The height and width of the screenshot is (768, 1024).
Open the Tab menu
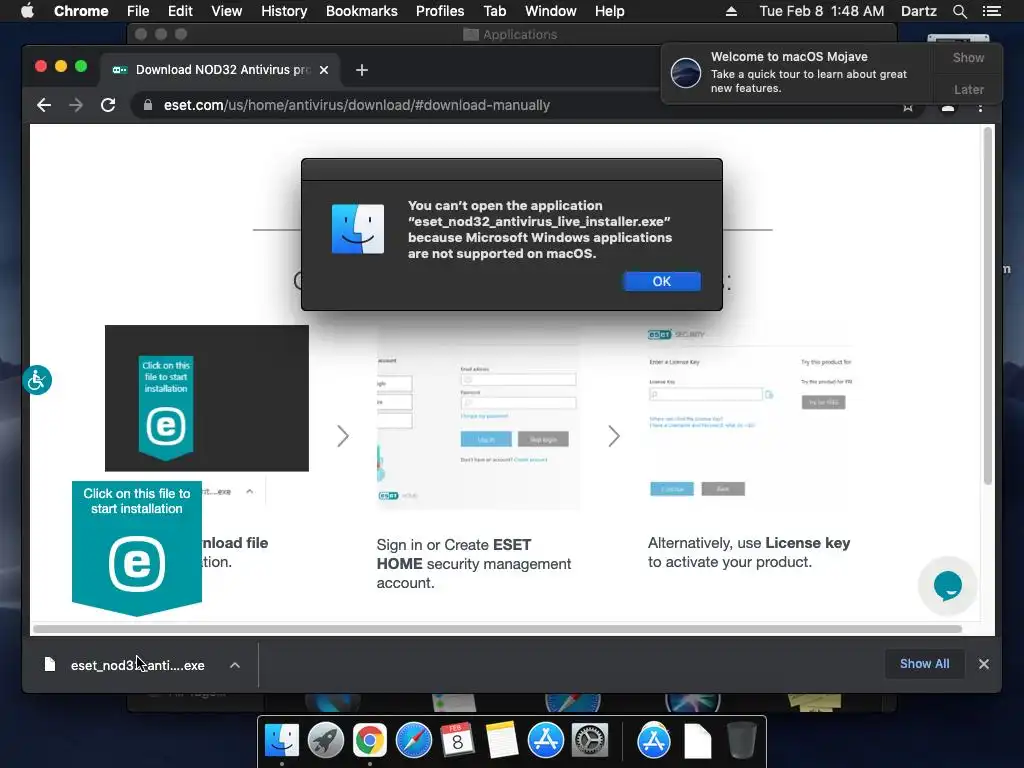click(x=494, y=11)
